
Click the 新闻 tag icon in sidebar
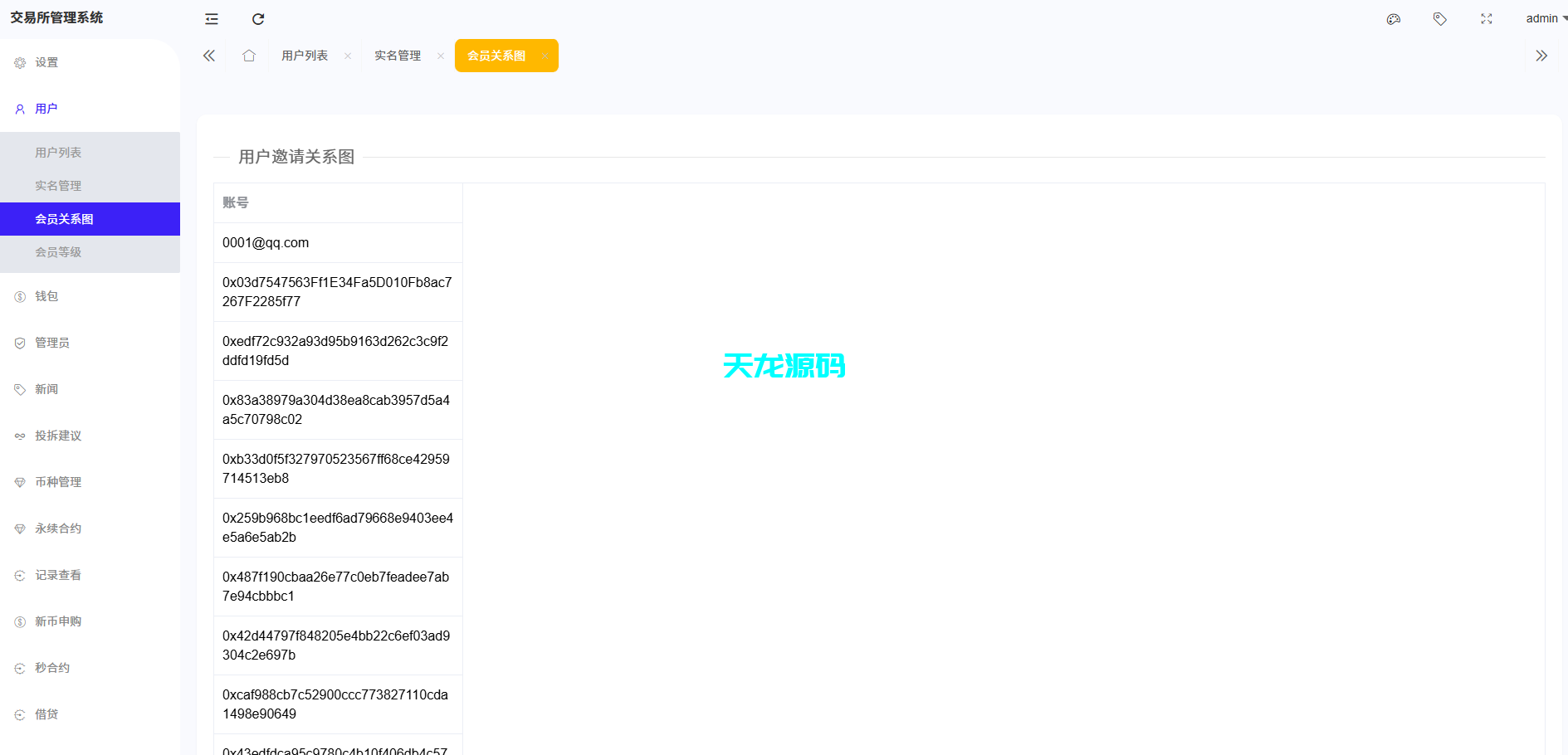pos(19,389)
